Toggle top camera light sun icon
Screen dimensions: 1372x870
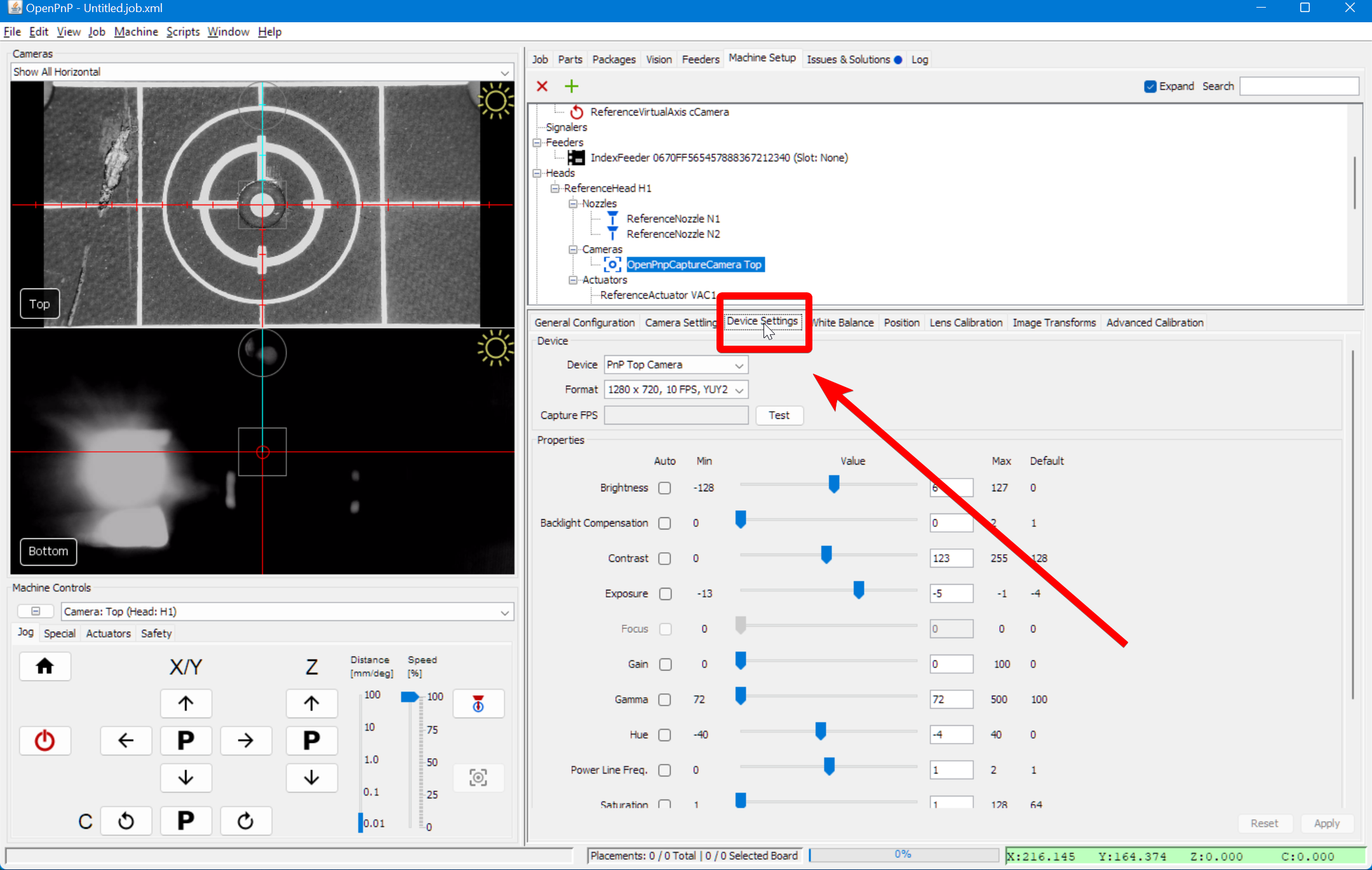[495, 101]
